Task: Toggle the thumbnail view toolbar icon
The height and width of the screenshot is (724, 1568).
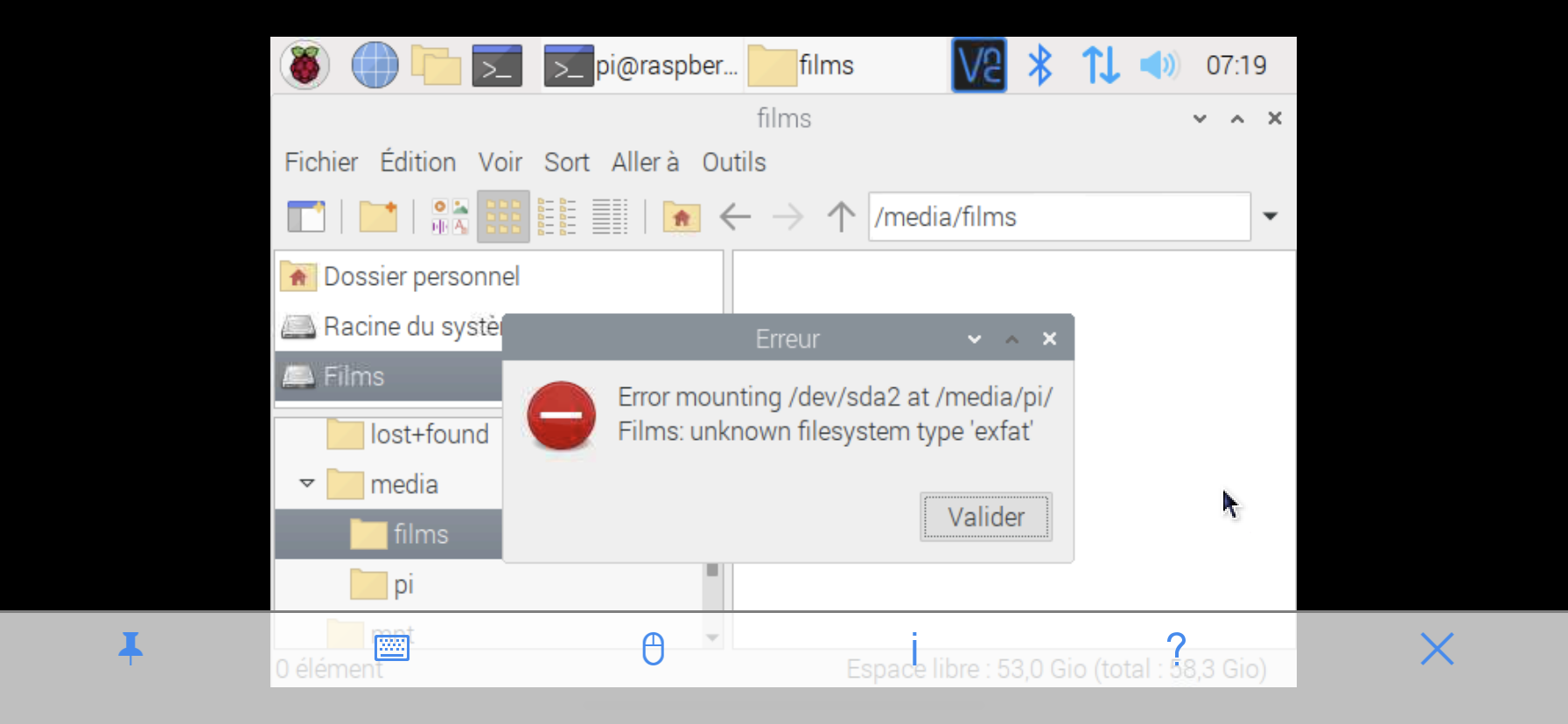Action: [x=450, y=216]
